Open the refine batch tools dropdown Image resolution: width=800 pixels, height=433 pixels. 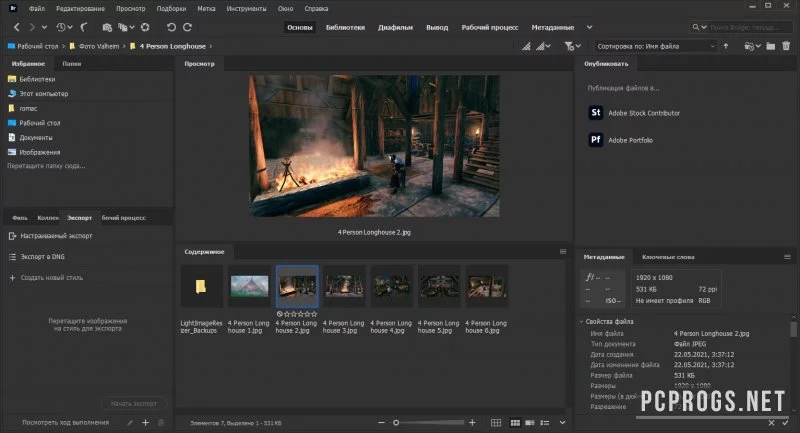click(x=126, y=27)
